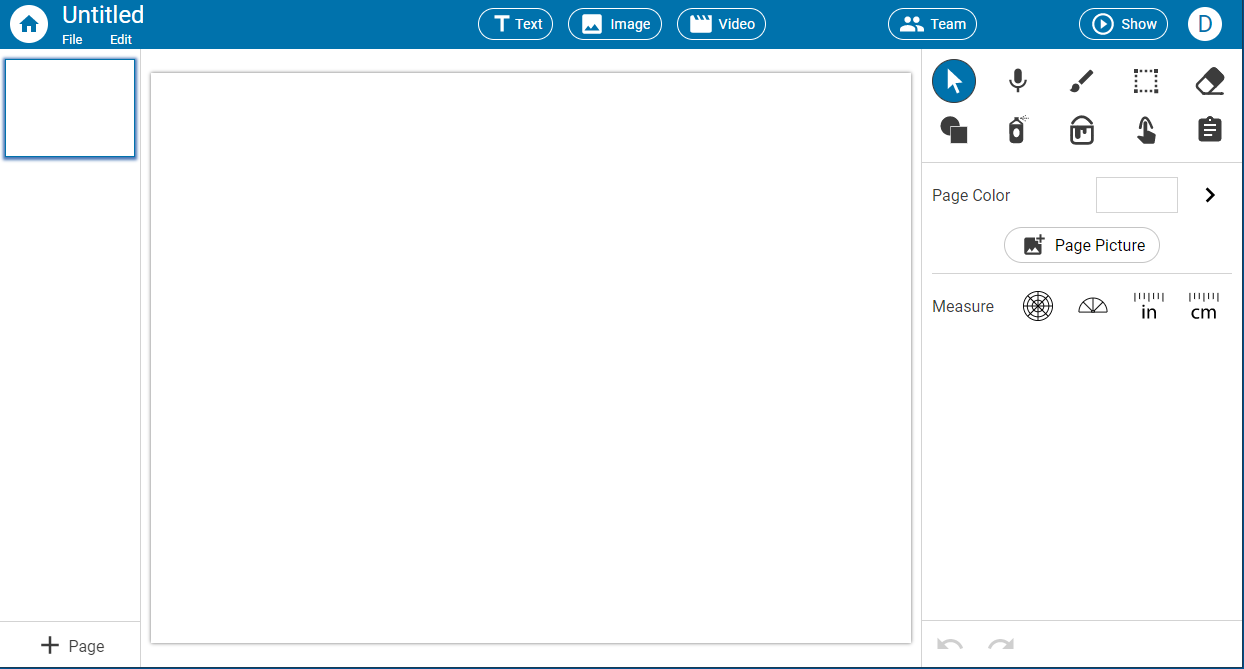Pick the paintbrush tool
This screenshot has width=1244, height=669.
tap(1081, 81)
